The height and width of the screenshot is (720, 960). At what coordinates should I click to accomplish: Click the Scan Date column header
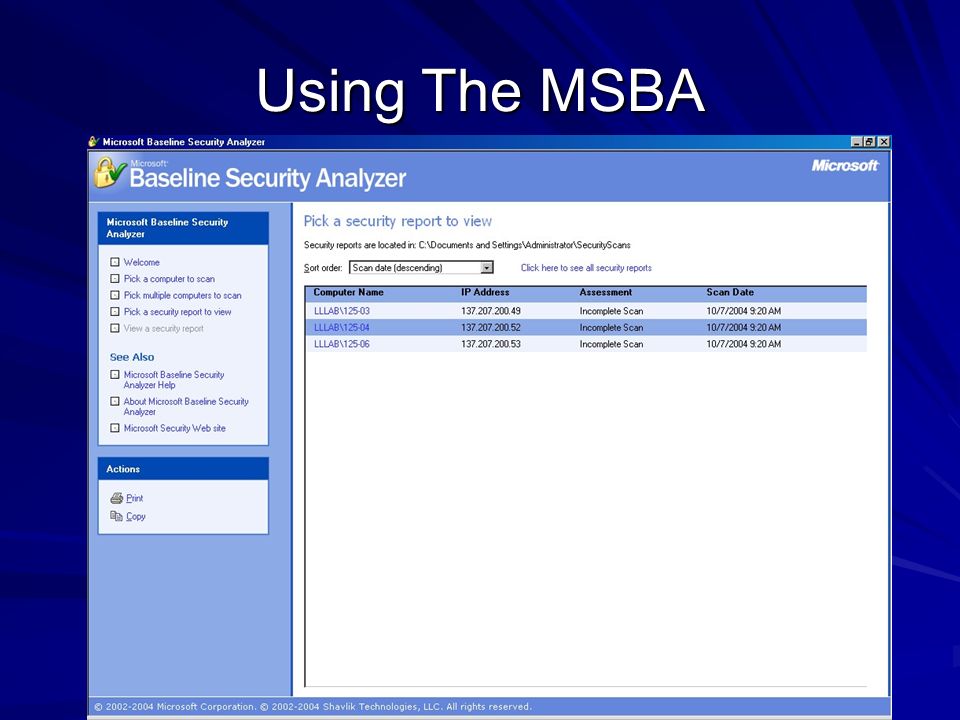point(730,293)
